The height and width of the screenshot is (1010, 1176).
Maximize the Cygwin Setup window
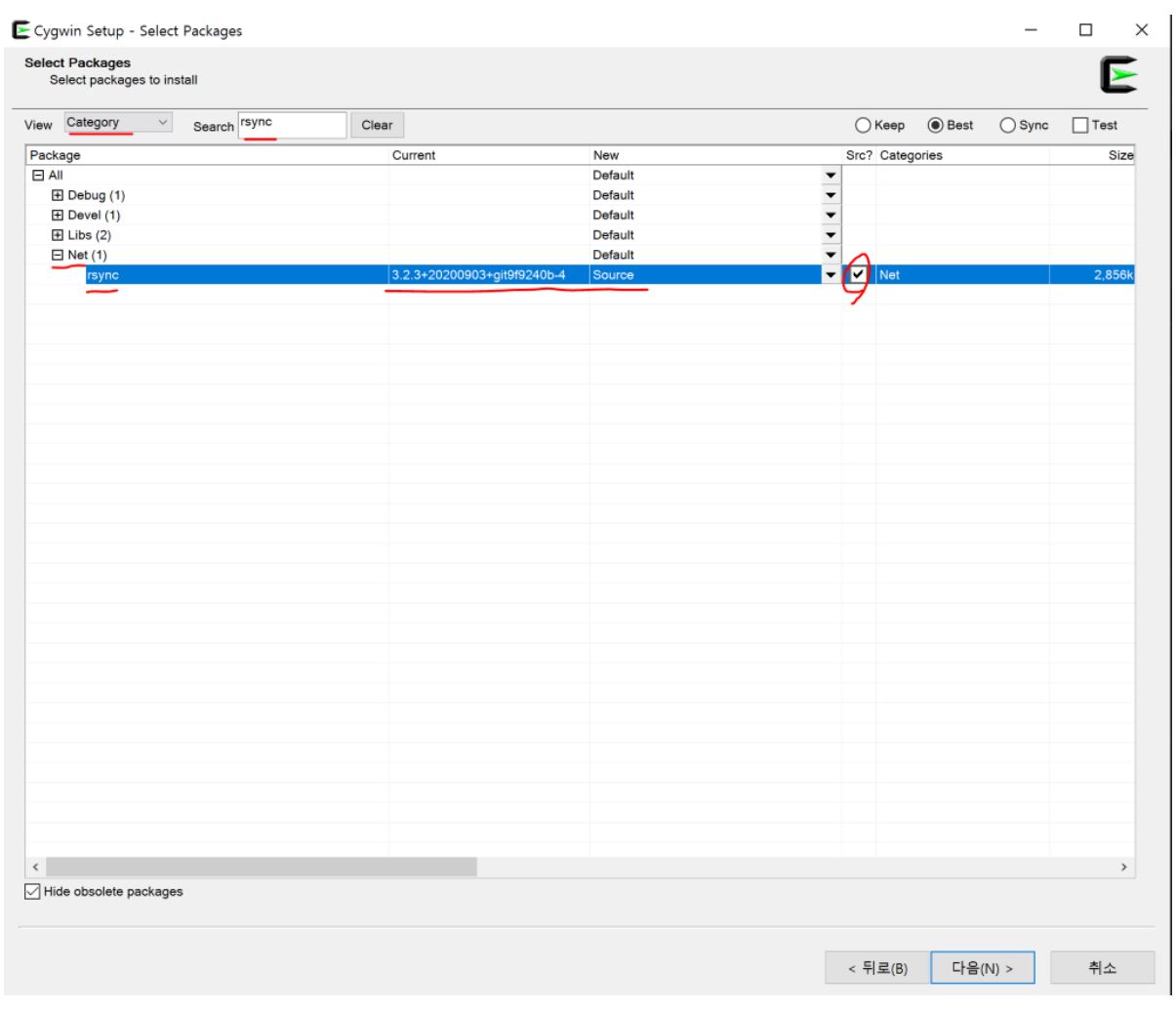[1085, 30]
